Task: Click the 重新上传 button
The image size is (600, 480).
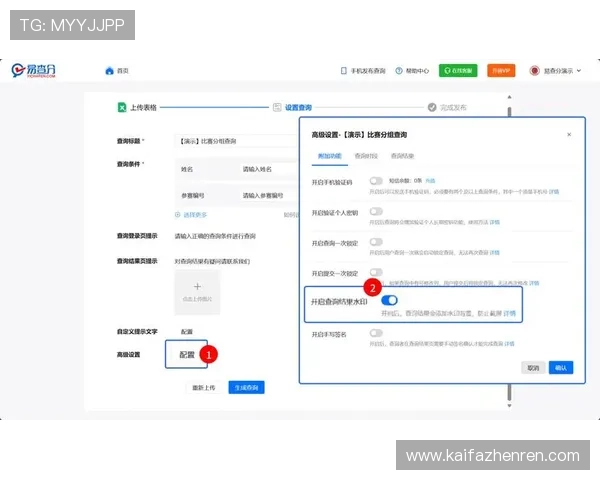Action: (x=204, y=388)
